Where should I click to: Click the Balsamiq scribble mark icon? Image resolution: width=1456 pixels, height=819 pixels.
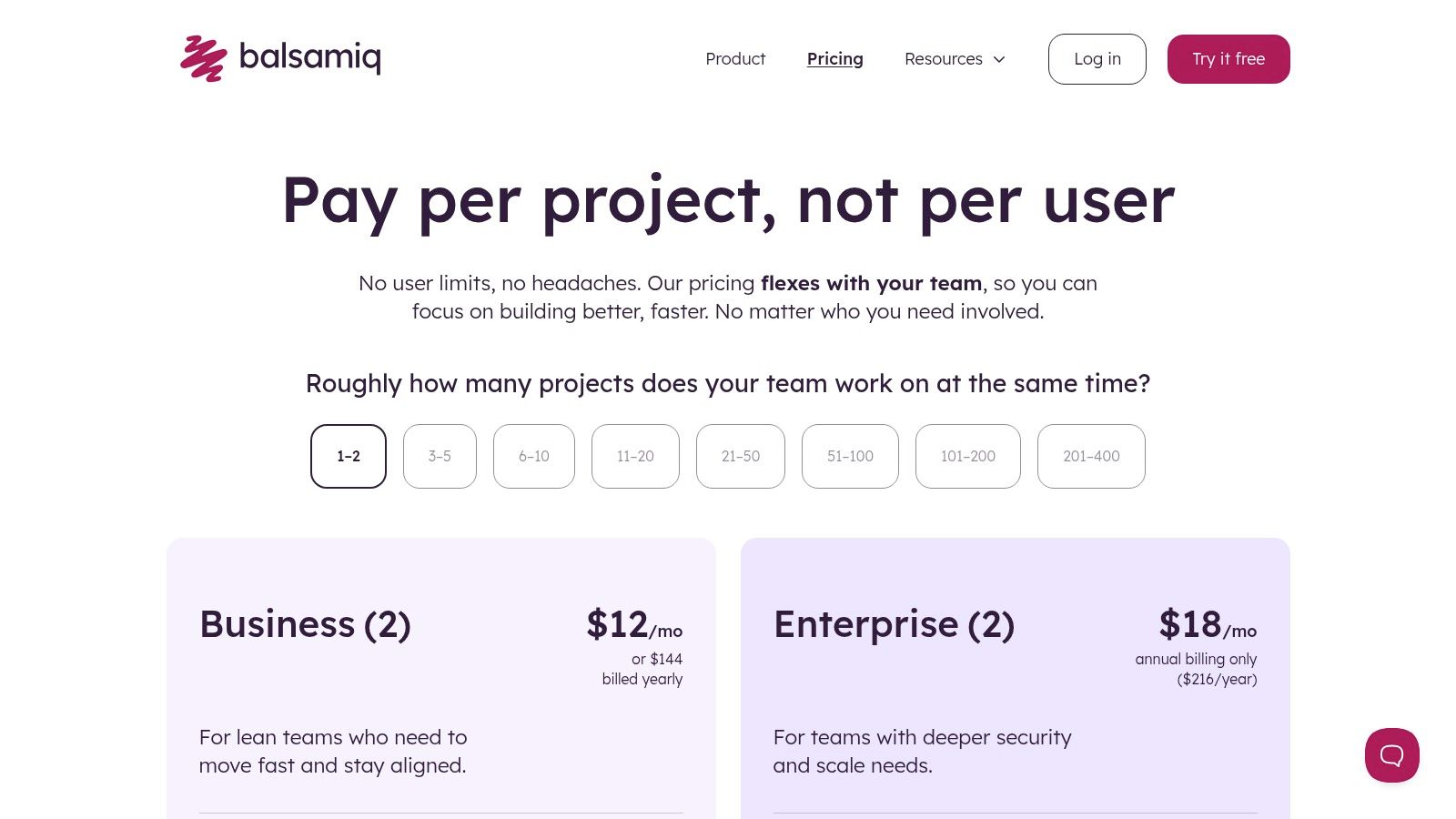click(x=204, y=58)
